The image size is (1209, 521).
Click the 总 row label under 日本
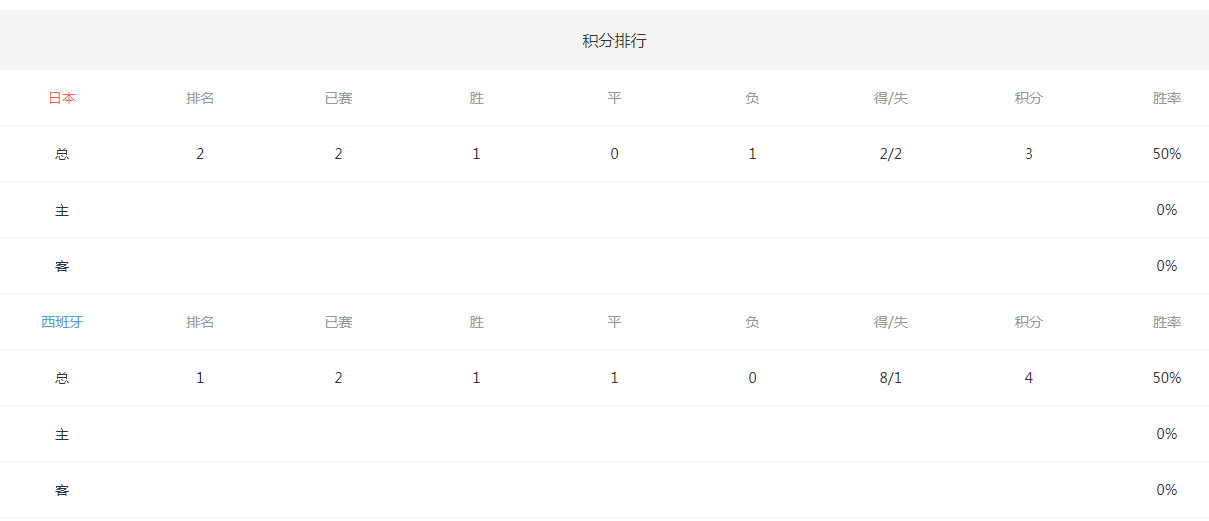[x=62, y=154]
